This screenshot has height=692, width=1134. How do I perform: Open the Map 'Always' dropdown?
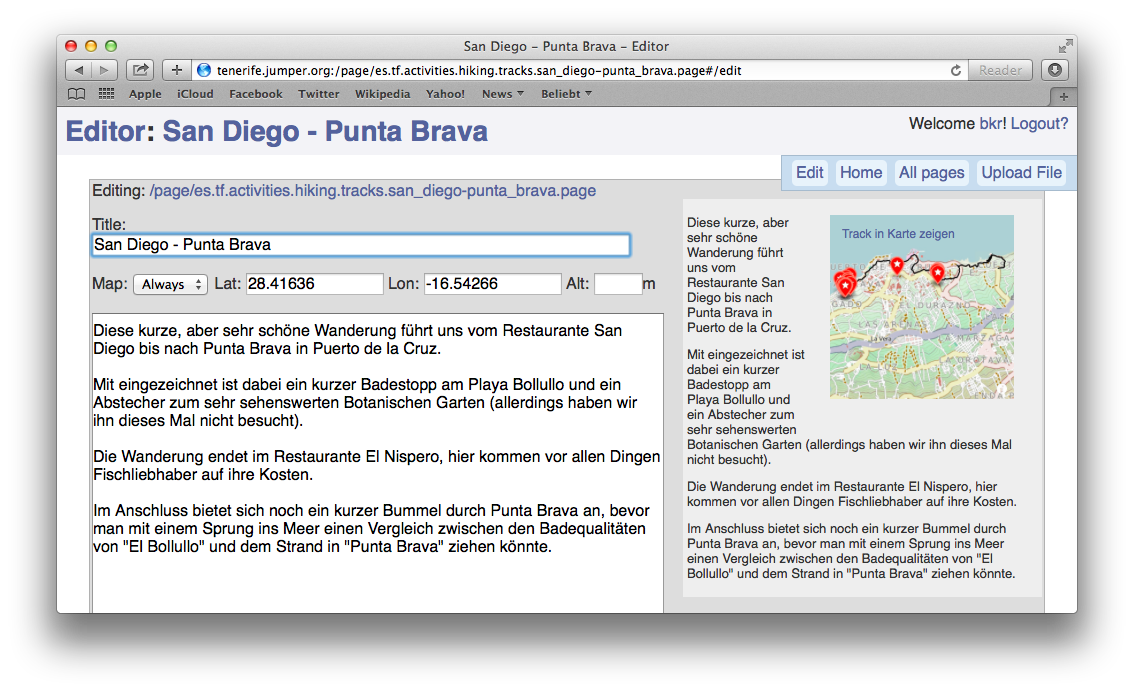coord(170,285)
